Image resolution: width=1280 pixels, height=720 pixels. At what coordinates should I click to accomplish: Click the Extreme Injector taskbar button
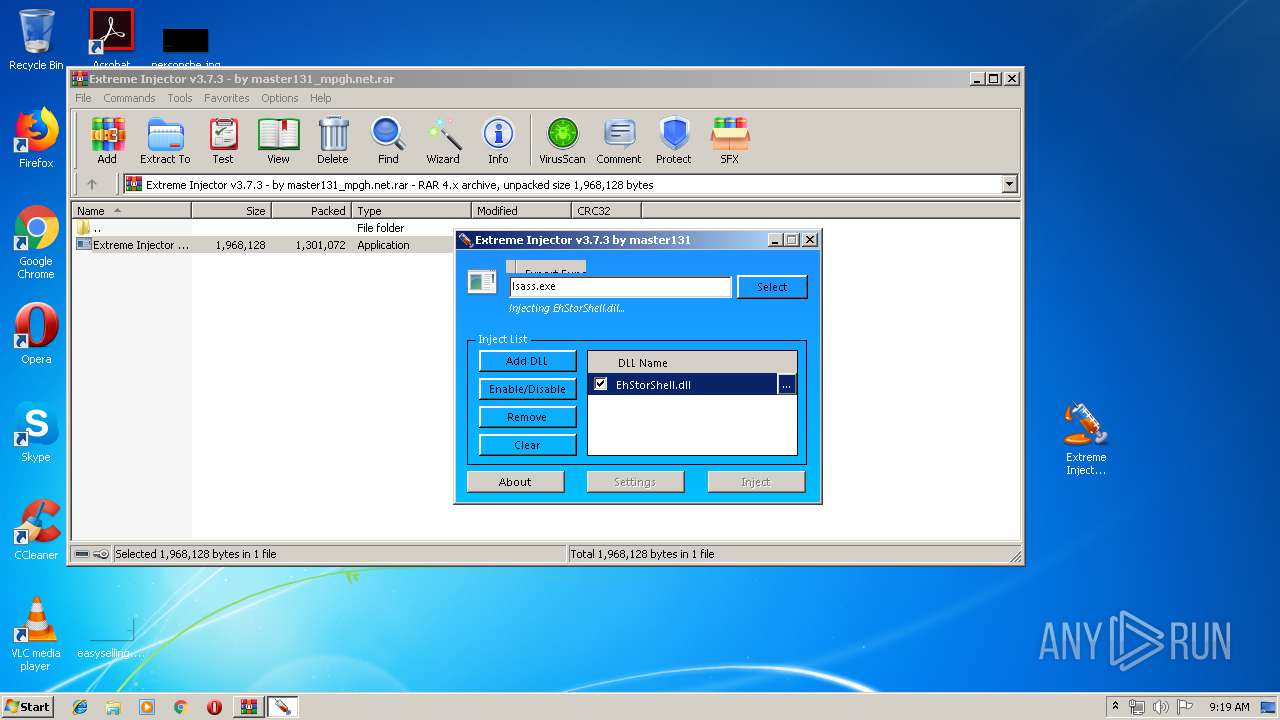[282, 707]
